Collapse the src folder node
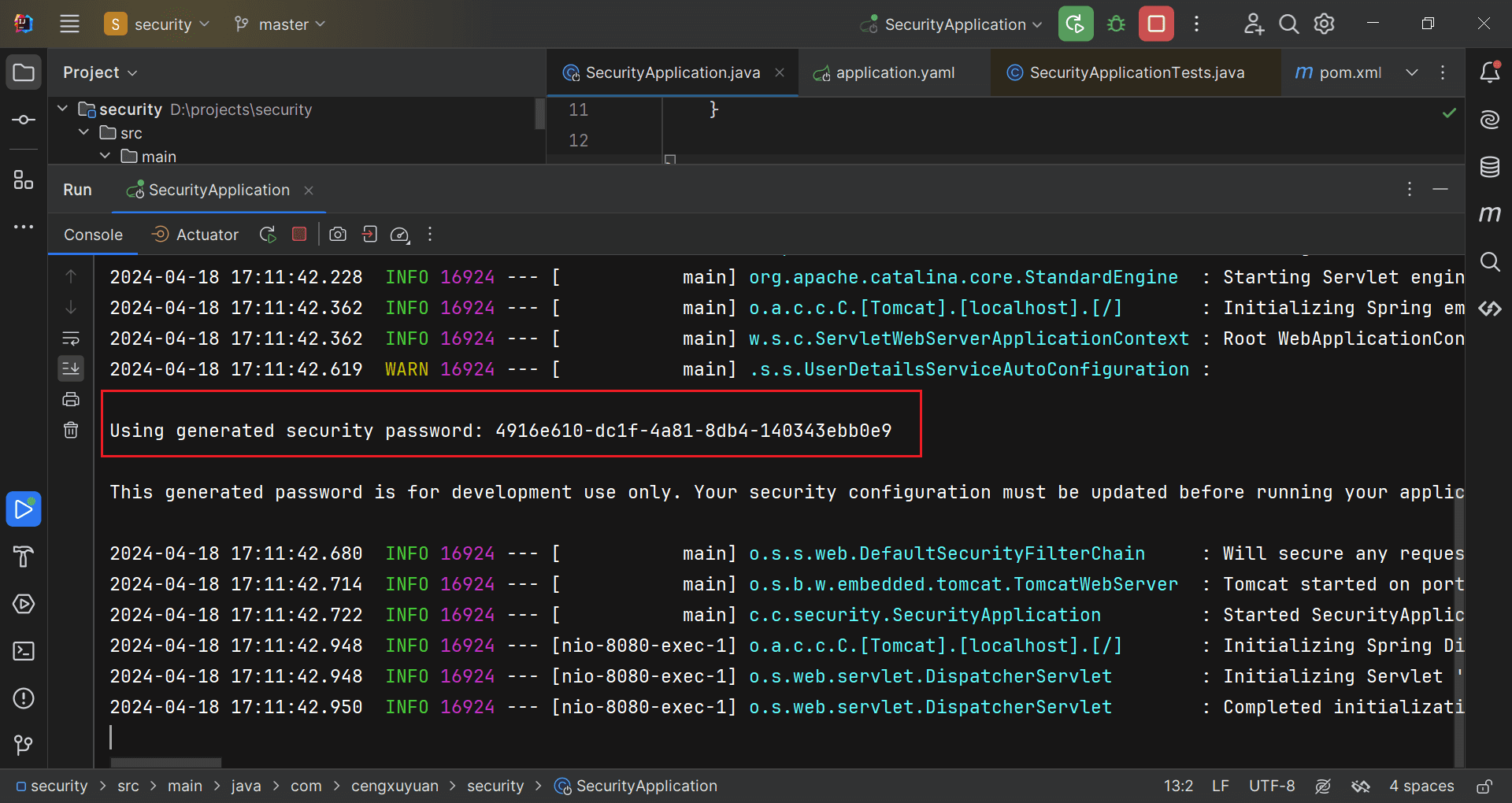The width and height of the screenshot is (1512, 803). [83, 132]
